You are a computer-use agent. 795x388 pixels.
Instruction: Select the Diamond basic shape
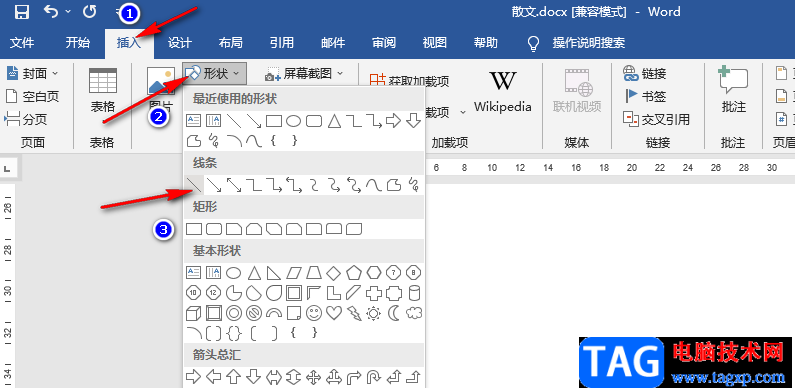[x=334, y=273]
